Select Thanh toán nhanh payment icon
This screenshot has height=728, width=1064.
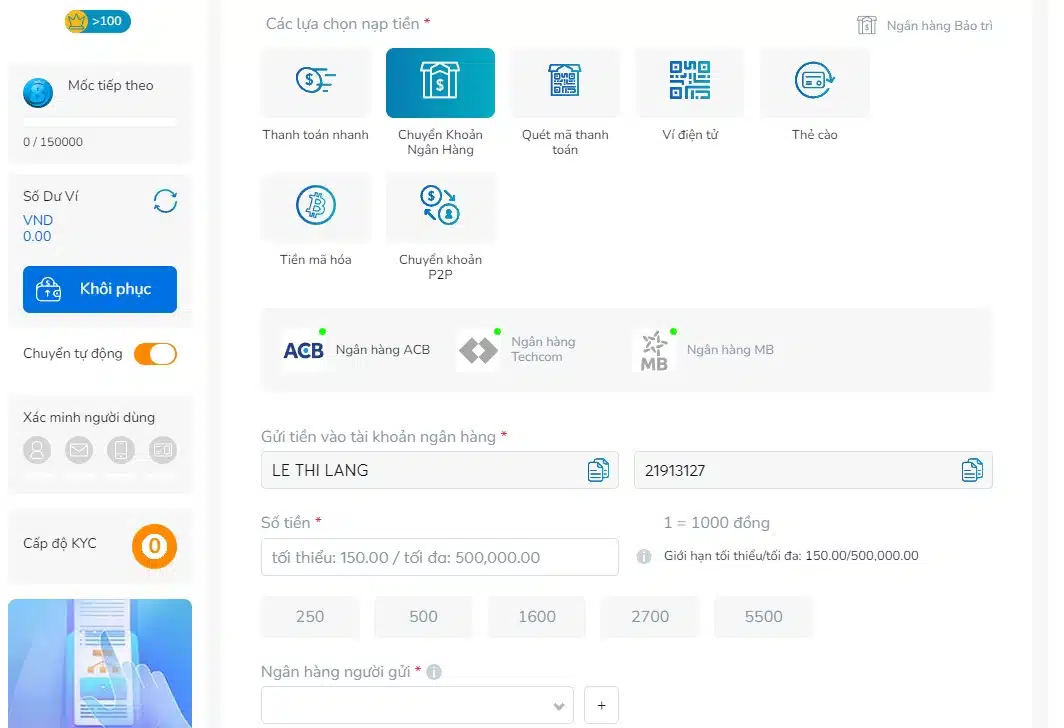coord(315,83)
